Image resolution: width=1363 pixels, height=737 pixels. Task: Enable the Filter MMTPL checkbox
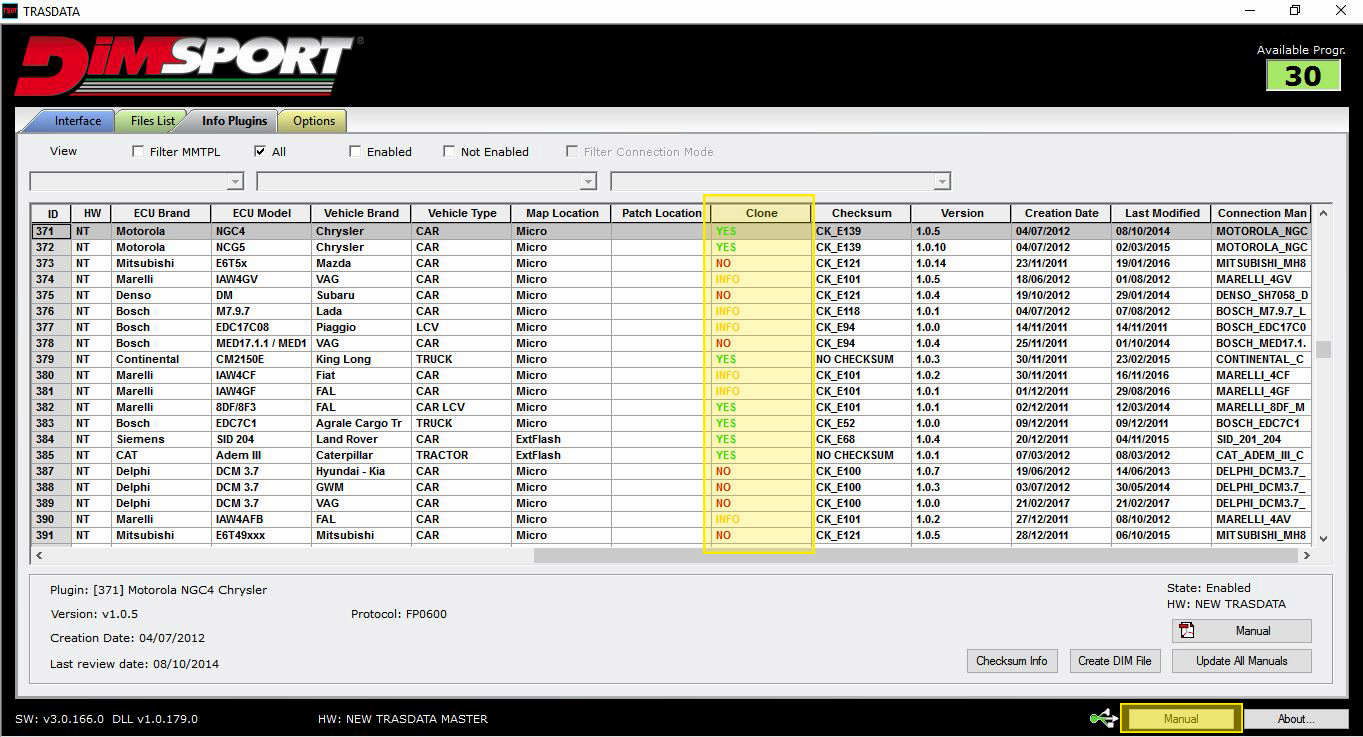(138, 152)
